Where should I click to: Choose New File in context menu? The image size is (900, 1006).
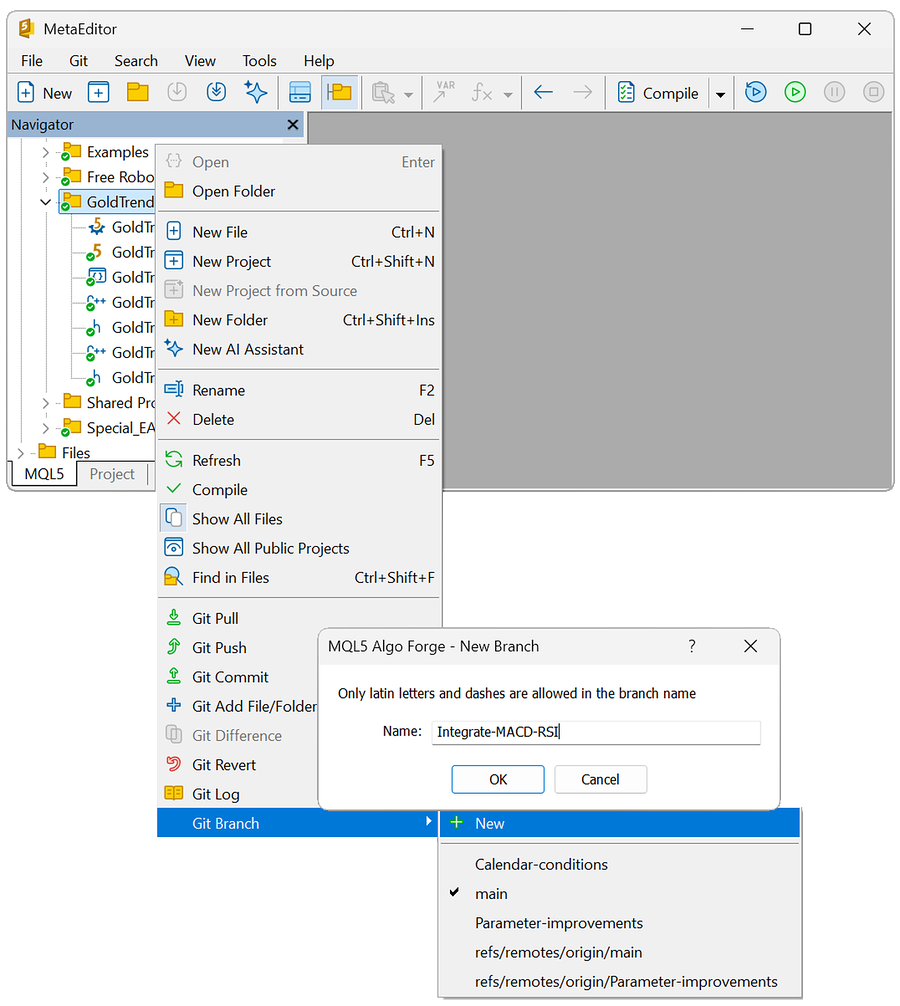click(299, 232)
